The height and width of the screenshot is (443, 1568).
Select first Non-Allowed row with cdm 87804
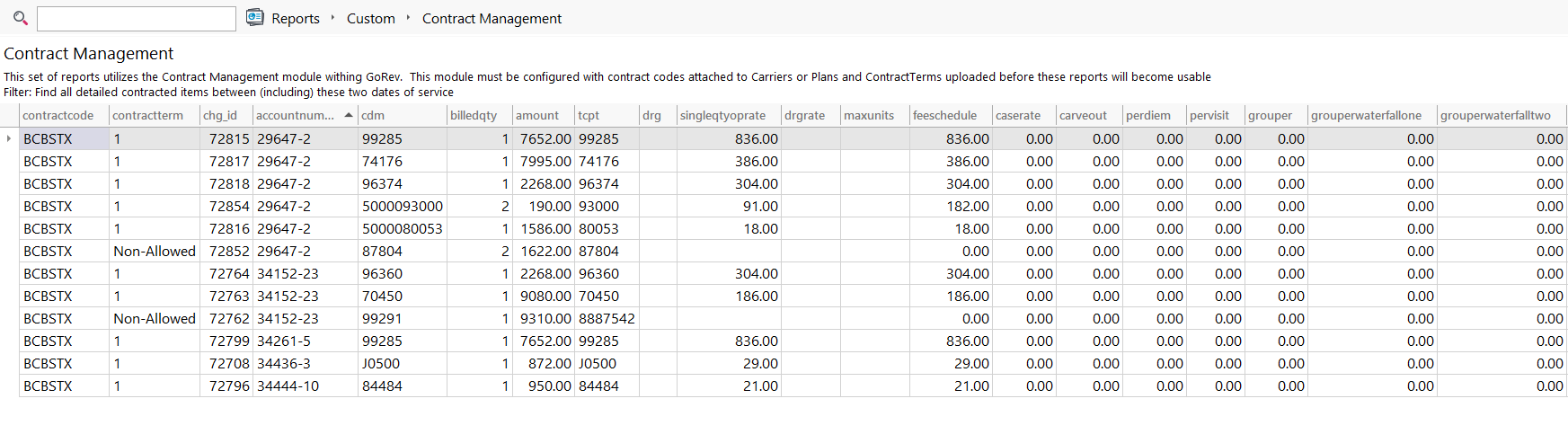[793, 251]
